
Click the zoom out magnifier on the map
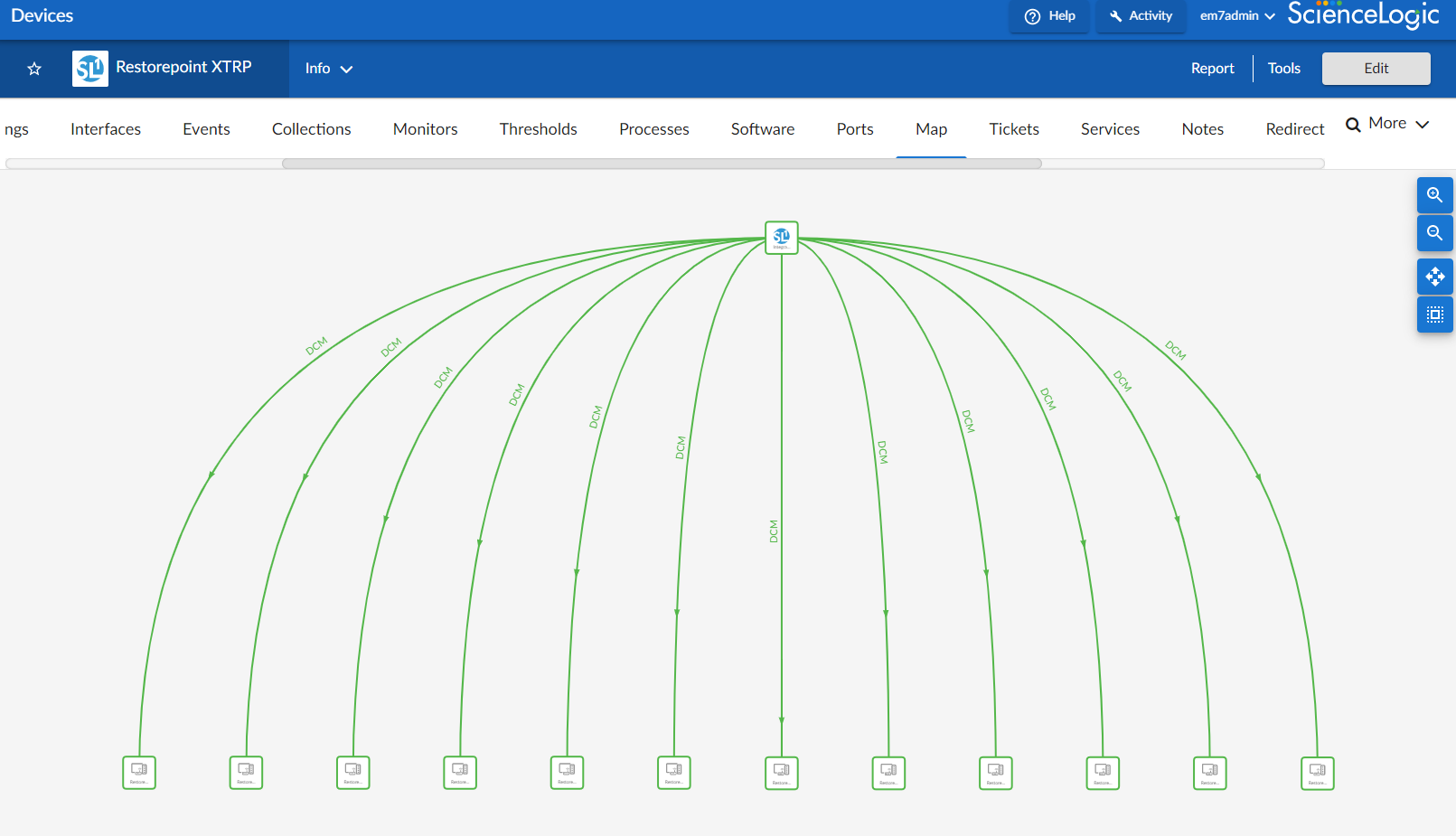pyautogui.click(x=1434, y=232)
